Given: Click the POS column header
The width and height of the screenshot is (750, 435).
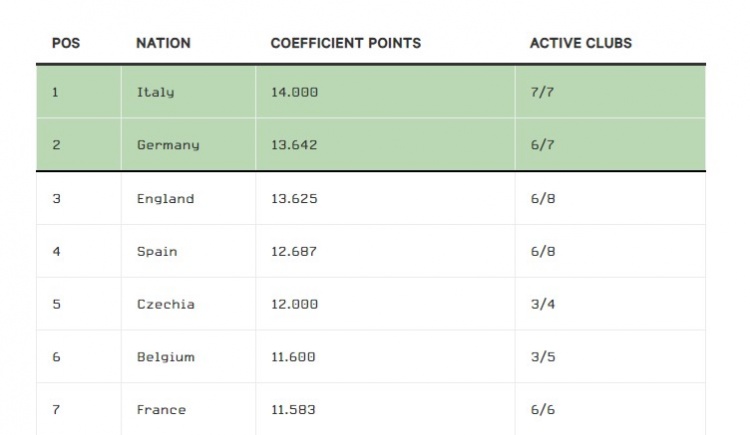Looking at the screenshot, I should point(66,44).
